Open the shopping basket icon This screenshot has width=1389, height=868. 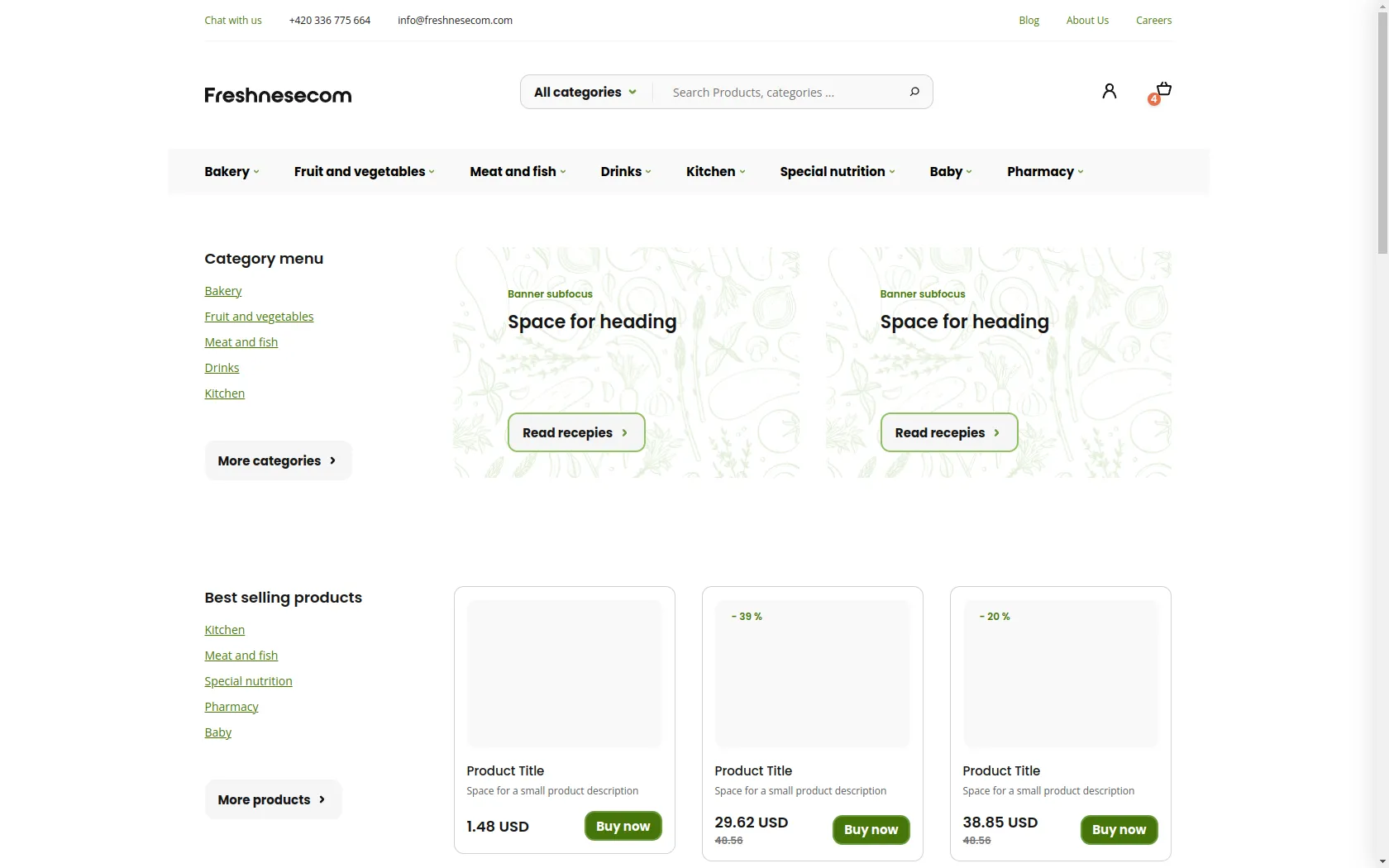[1164, 88]
